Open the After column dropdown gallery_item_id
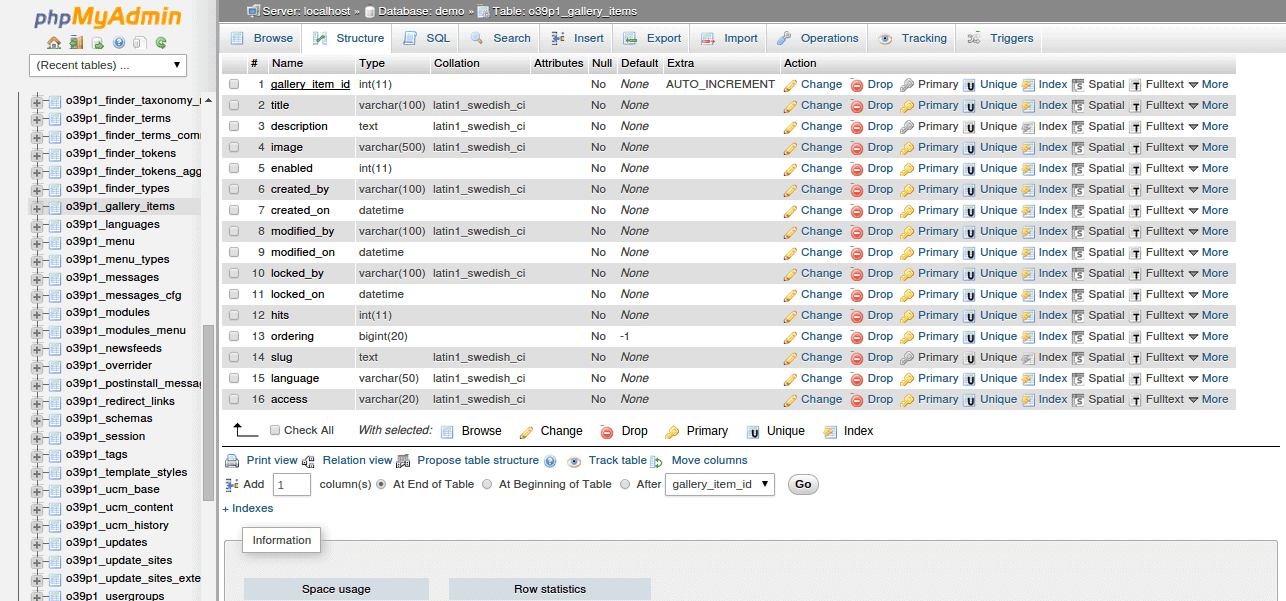The width and height of the screenshot is (1286, 601). [720, 484]
